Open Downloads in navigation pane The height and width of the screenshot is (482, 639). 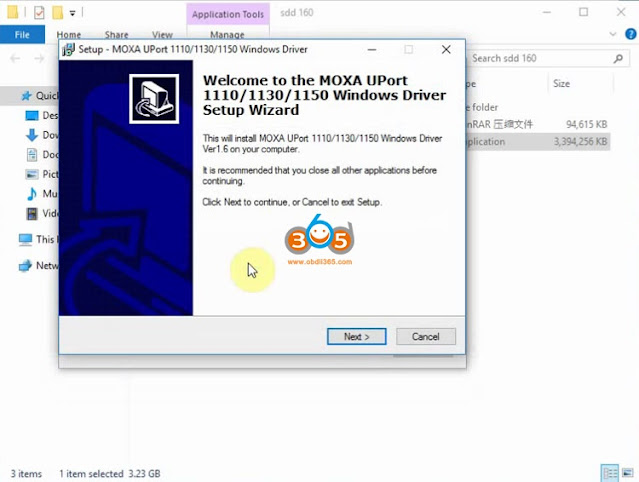(x=42, y=135)
